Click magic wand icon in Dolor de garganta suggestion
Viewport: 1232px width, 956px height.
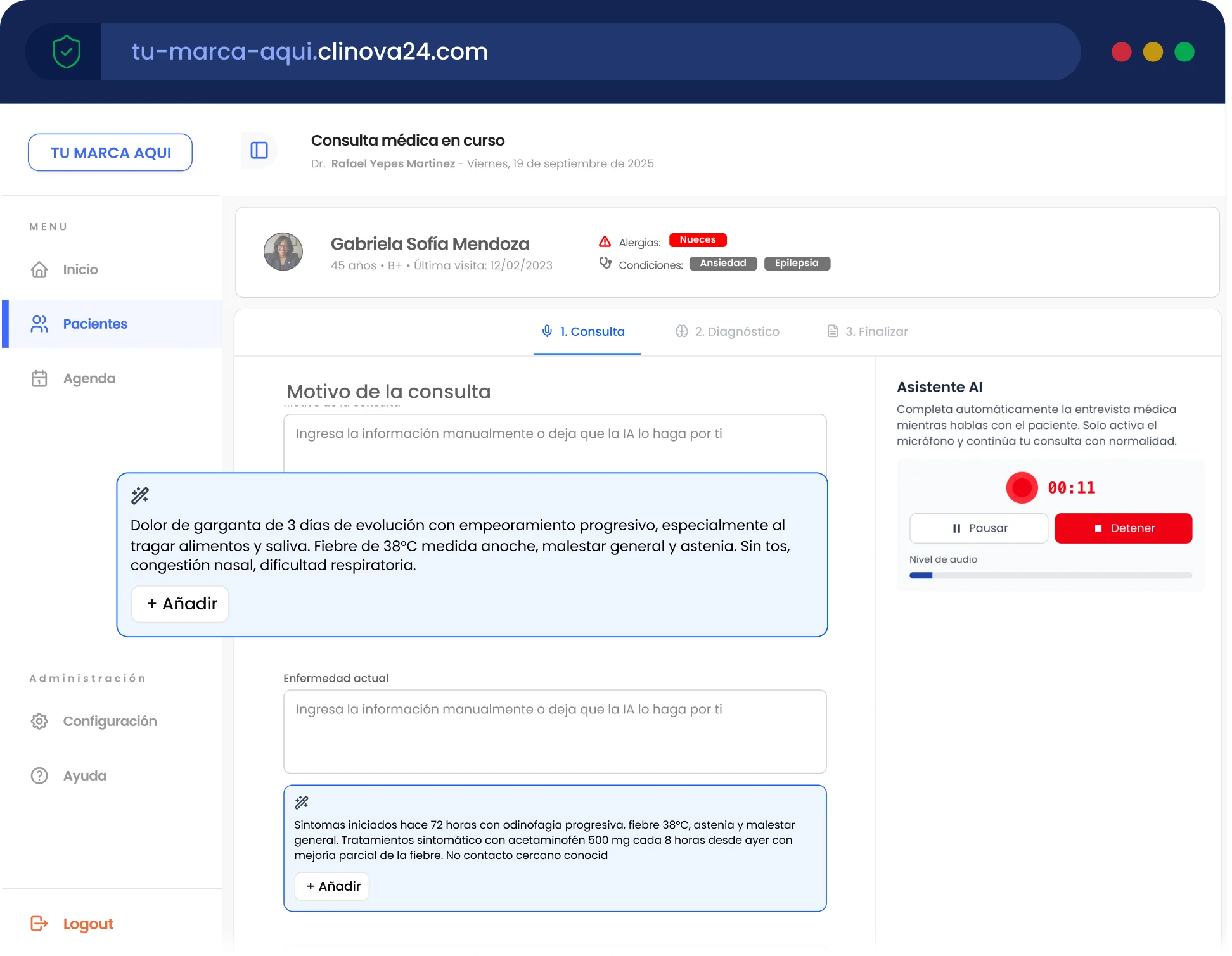point(140,496)
